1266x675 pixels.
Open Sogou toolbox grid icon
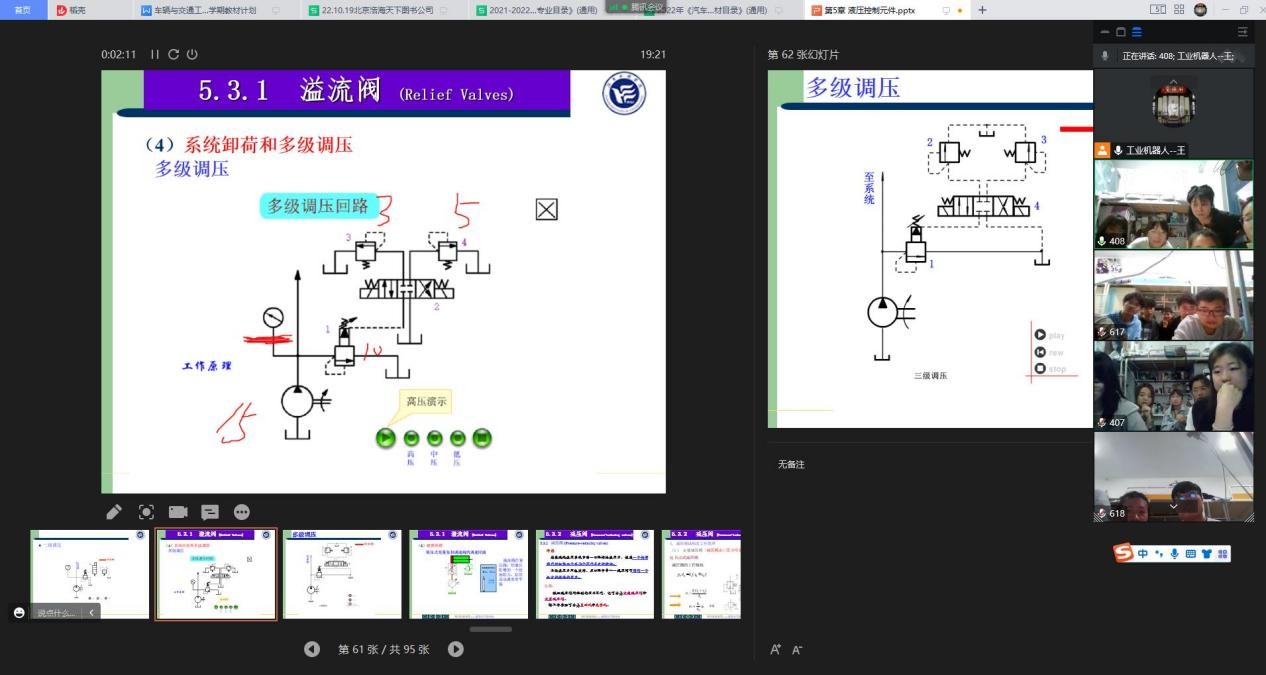[1222, 553]
